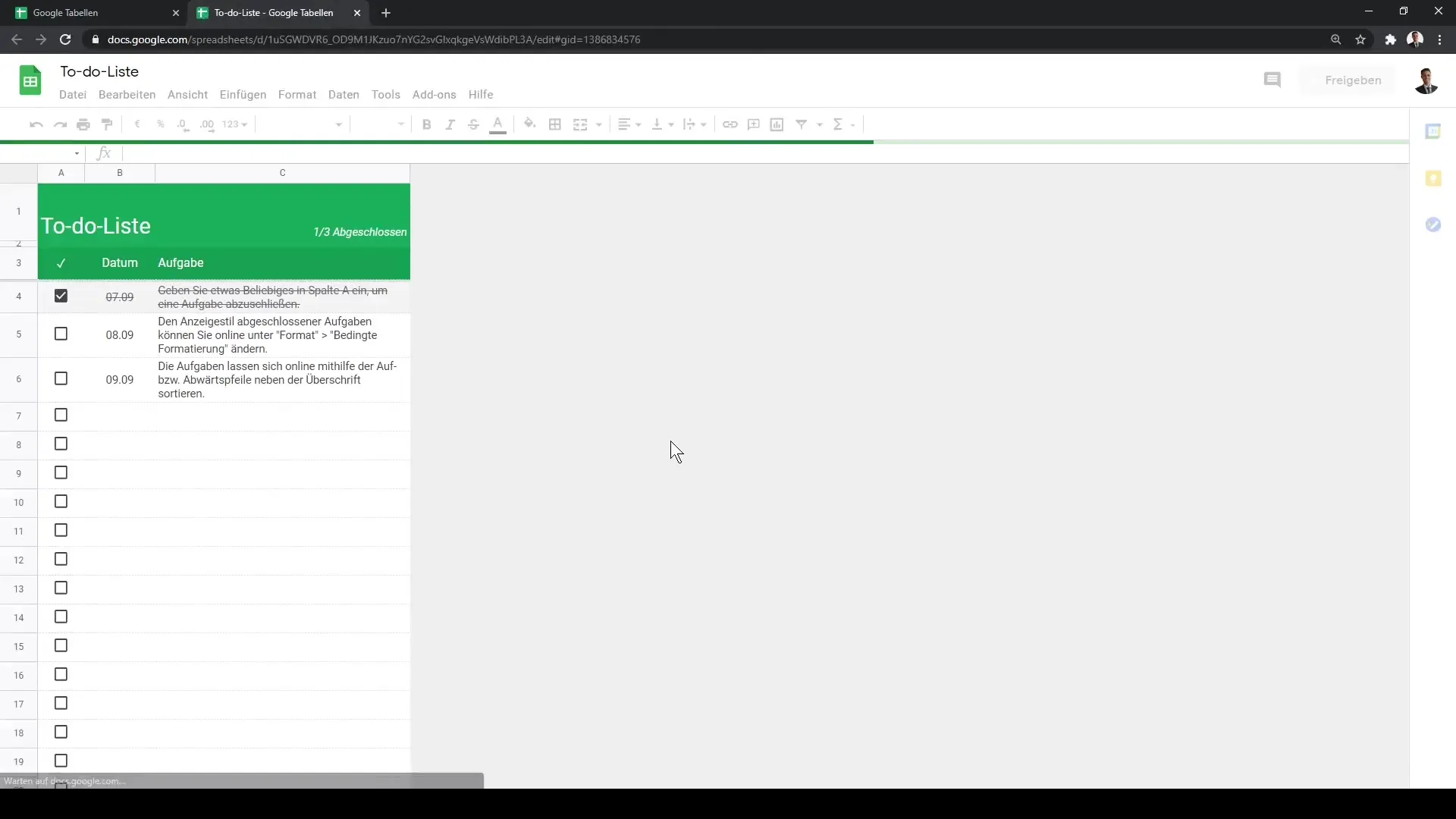This screenshot has width=1456, height=819.
Task: Open the Format menu
Action: pos(297,94)
